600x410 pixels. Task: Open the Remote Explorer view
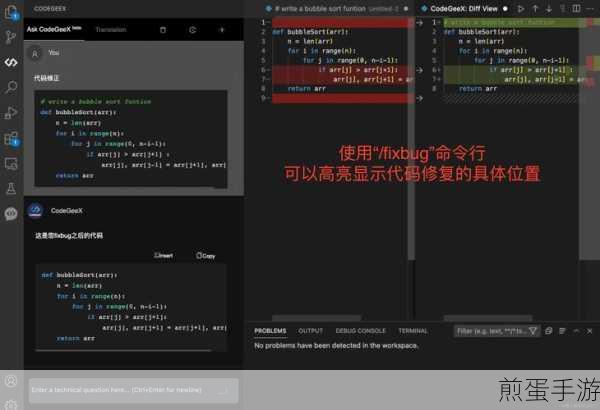point(11,164)
